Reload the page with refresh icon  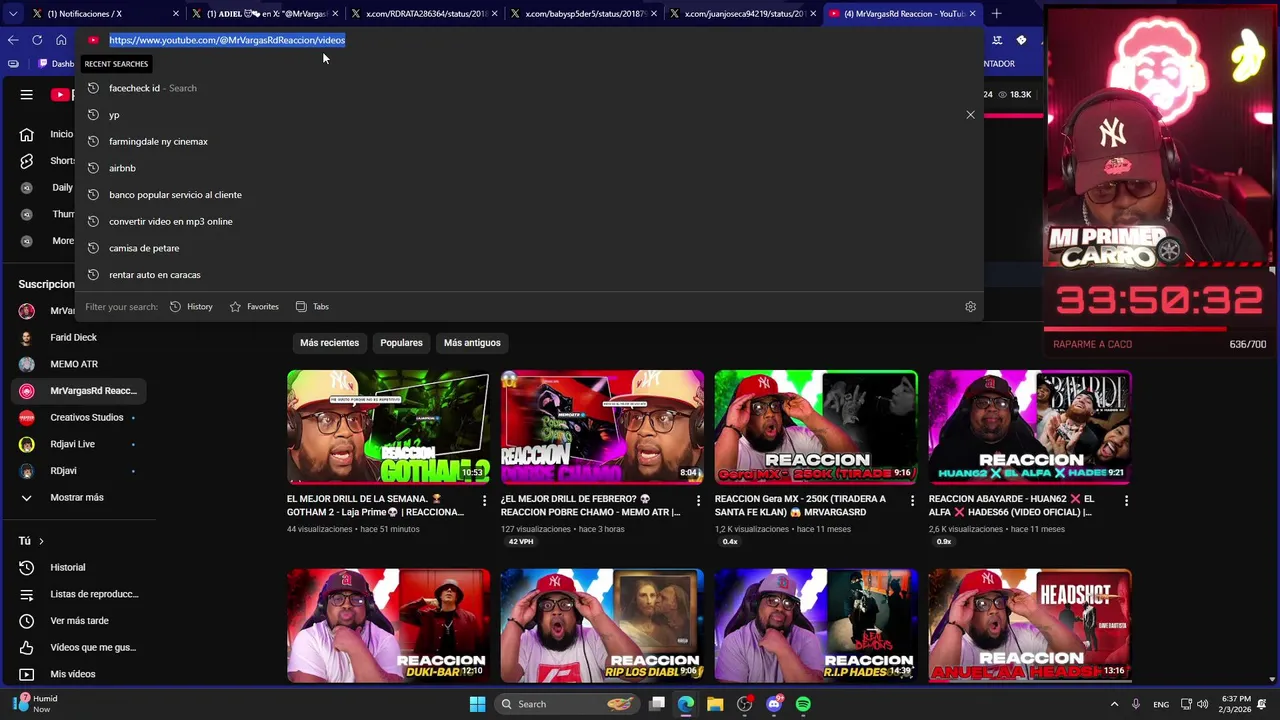[x=37, y=40]
